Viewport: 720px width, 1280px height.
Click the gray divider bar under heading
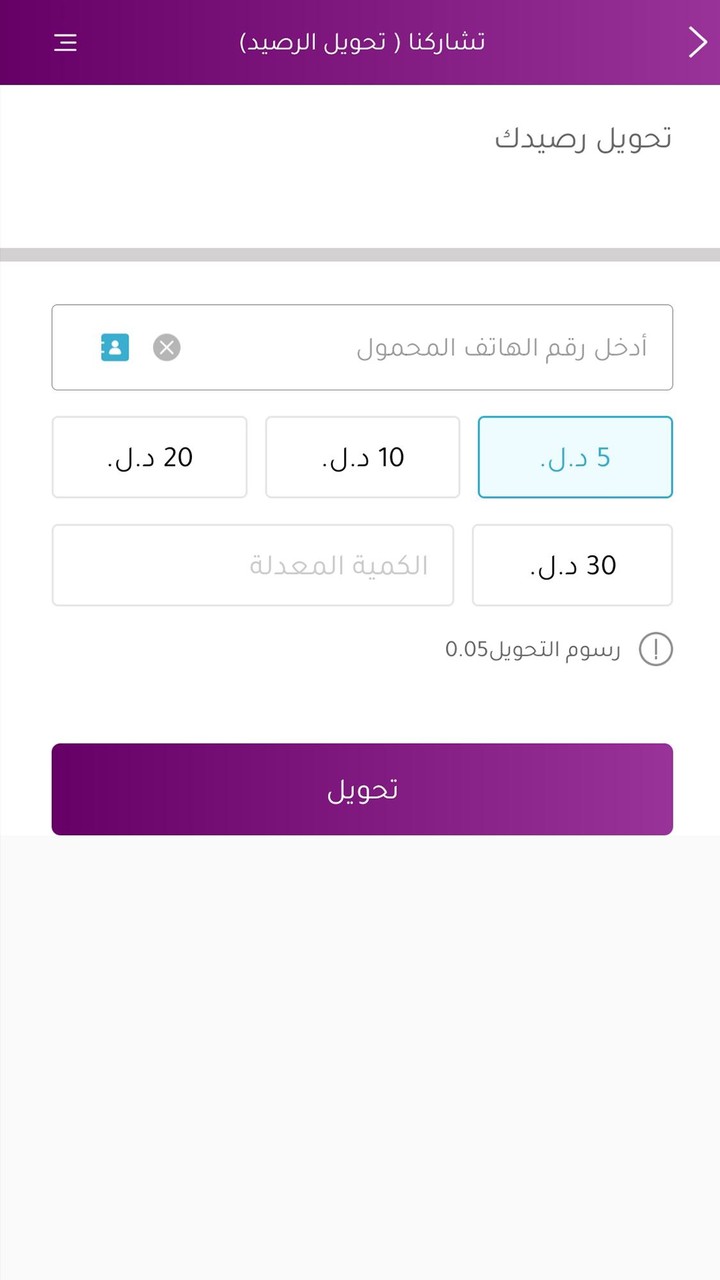pos(360,255)
